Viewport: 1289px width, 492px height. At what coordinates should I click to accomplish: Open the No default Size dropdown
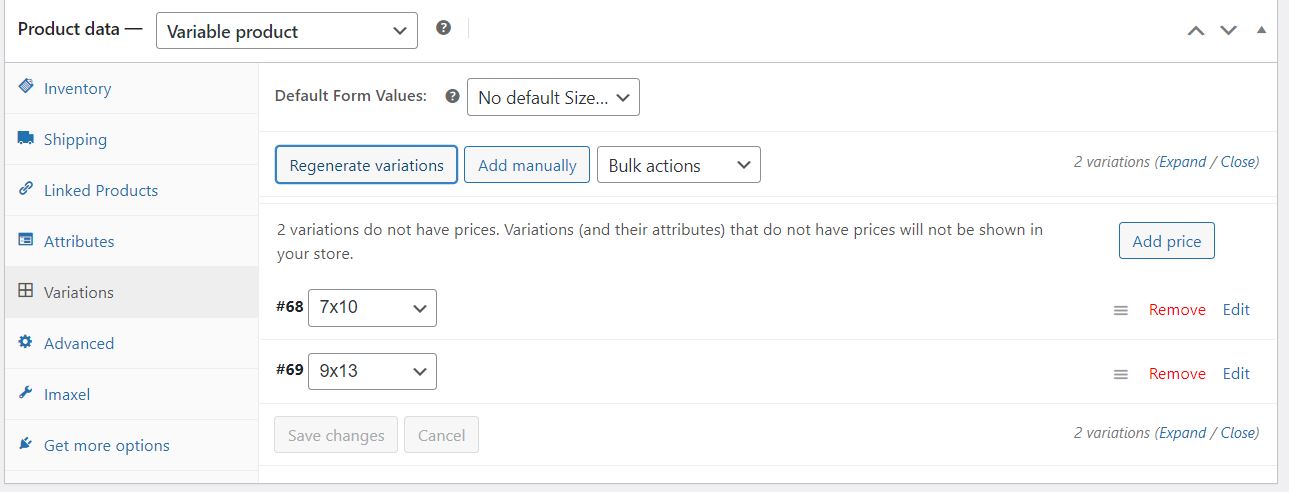[553, 98]
